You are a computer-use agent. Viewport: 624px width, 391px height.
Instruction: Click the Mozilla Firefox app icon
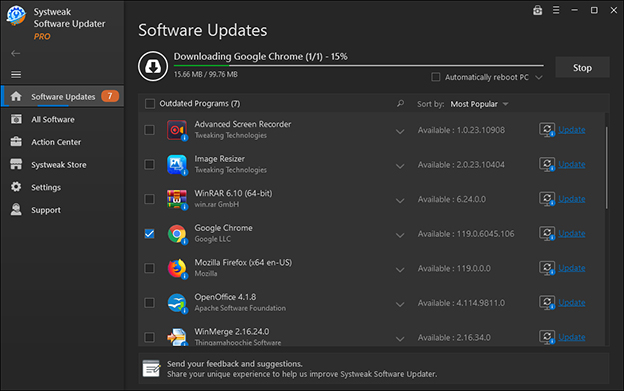177,268
